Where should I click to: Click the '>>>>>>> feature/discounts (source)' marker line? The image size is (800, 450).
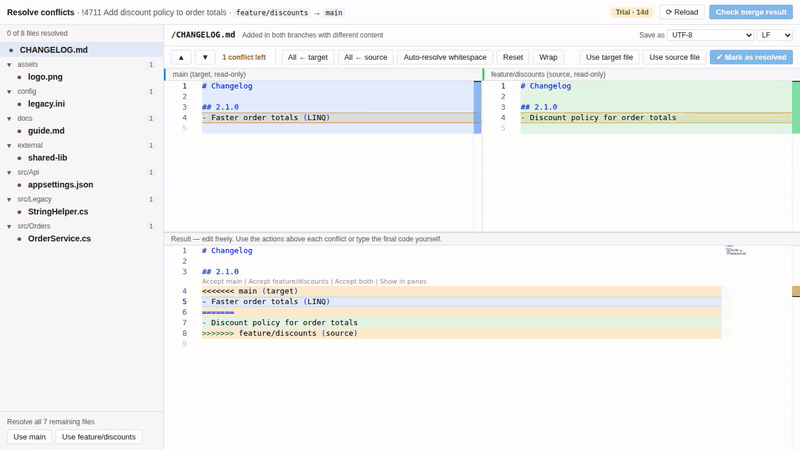[x=461, y=333]
